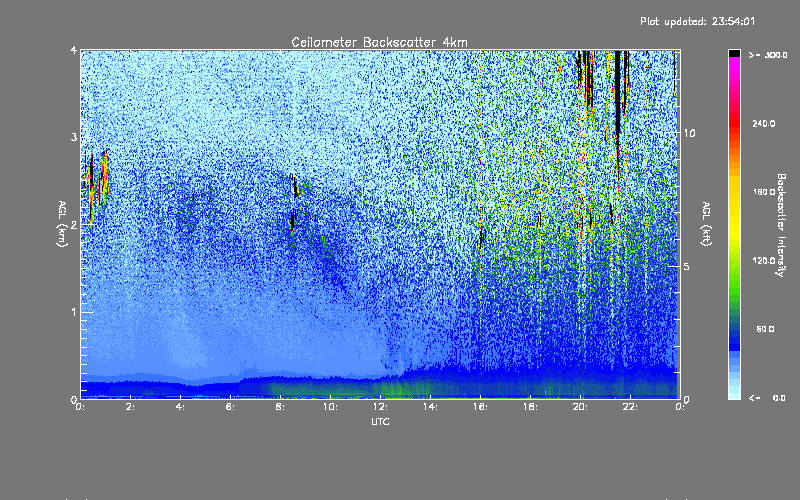The height and width of the screenshot is (500, 800).
Task: Click the "1" tick on km axis
Action: click(74, 312)
